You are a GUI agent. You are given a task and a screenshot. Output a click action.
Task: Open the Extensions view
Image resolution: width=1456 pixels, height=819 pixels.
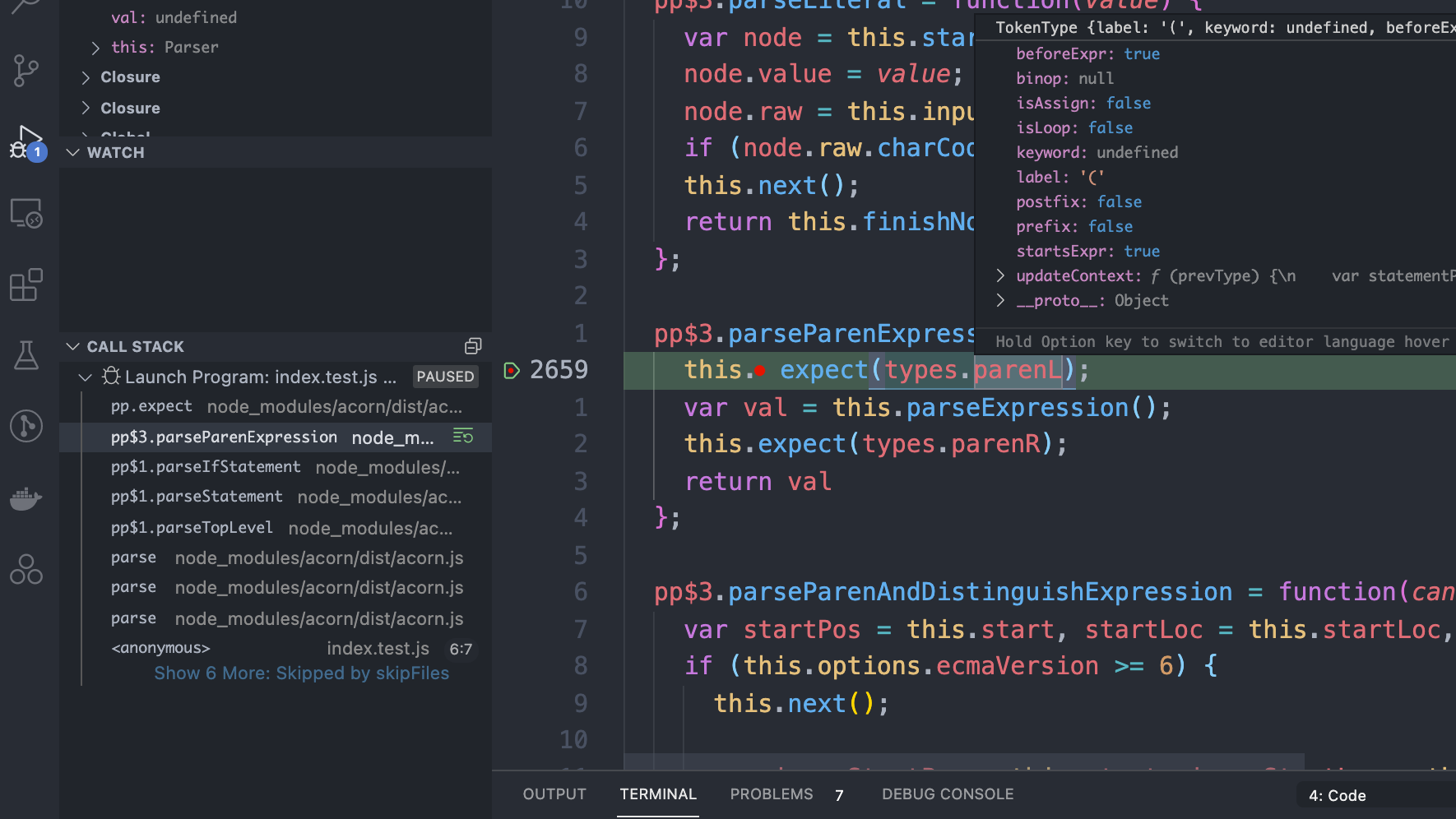[x=26, y=285]
